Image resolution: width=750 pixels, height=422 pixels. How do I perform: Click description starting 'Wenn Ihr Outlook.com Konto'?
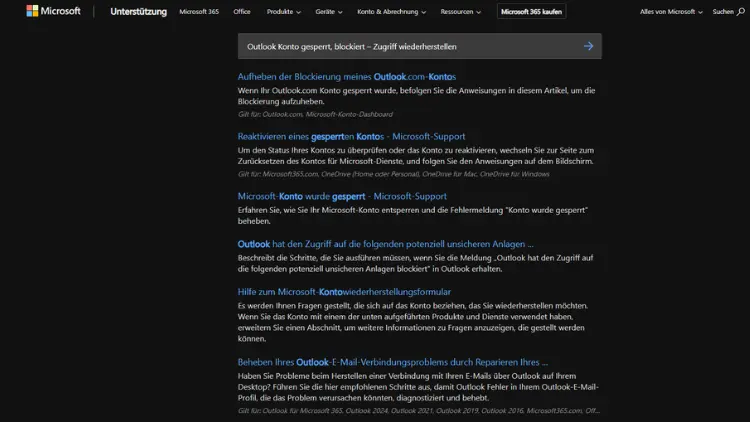pos(416,96)
